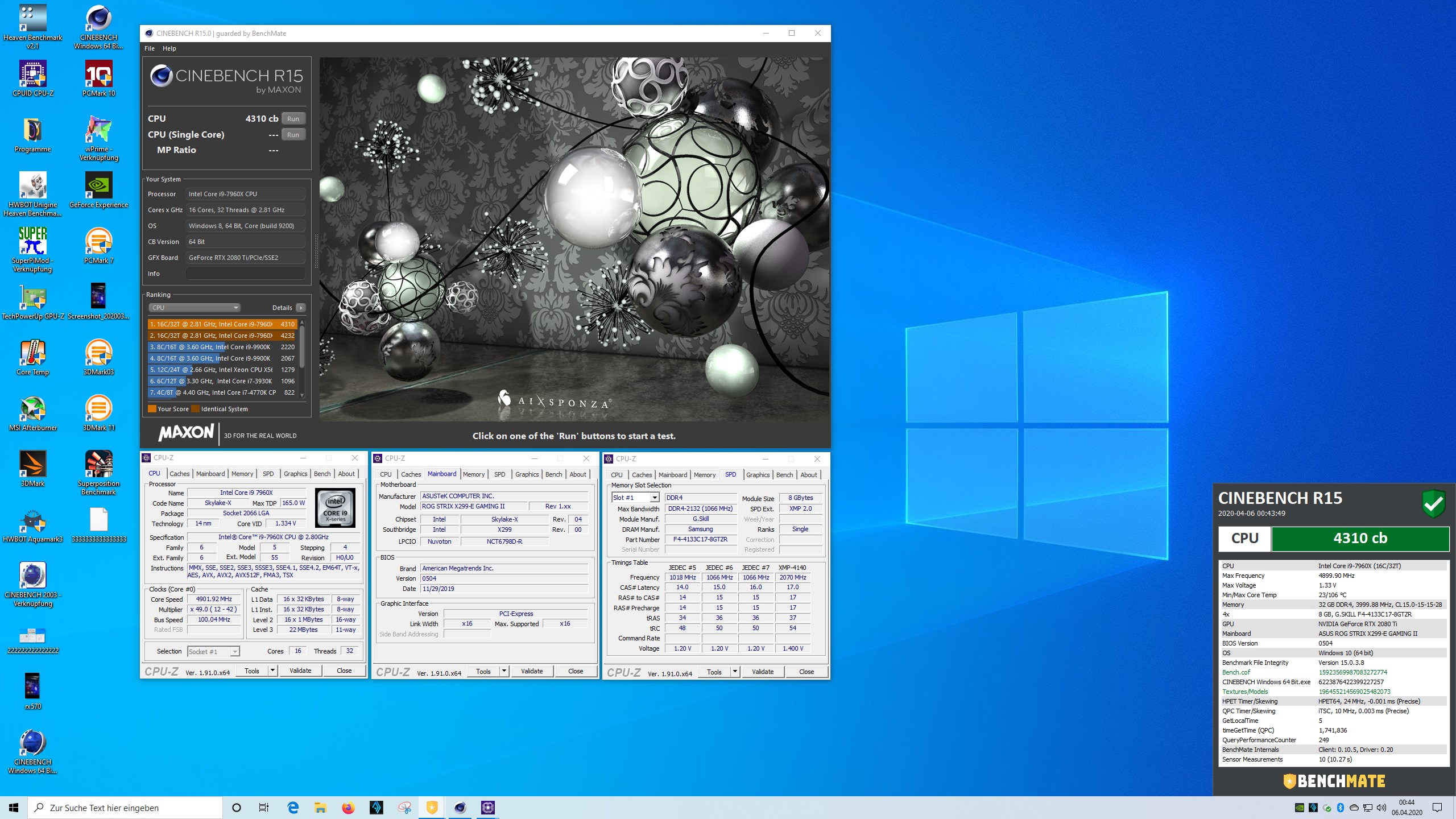Image resolution: width=1456 pixels, height=819 pixels.
Task: Click the speaker volume icon in tray
Action: pos(1381,808)
